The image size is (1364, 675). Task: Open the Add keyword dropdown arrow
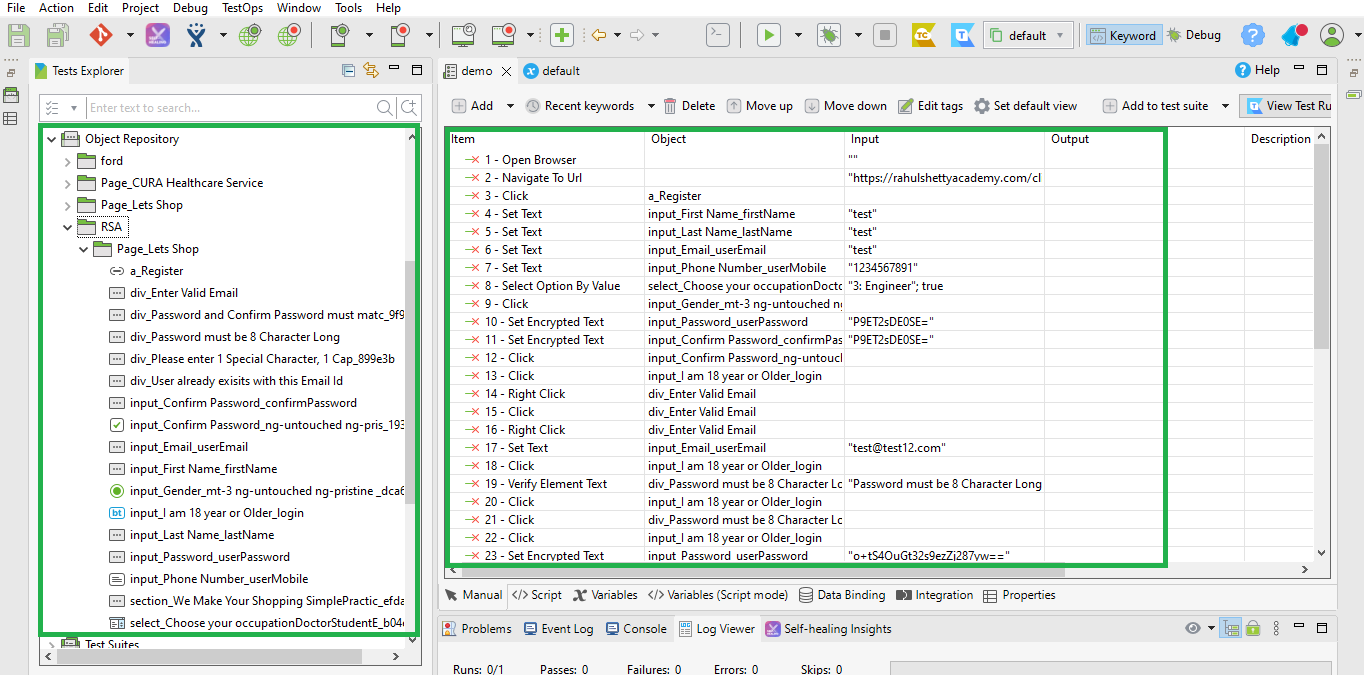[x=510, y=105]
